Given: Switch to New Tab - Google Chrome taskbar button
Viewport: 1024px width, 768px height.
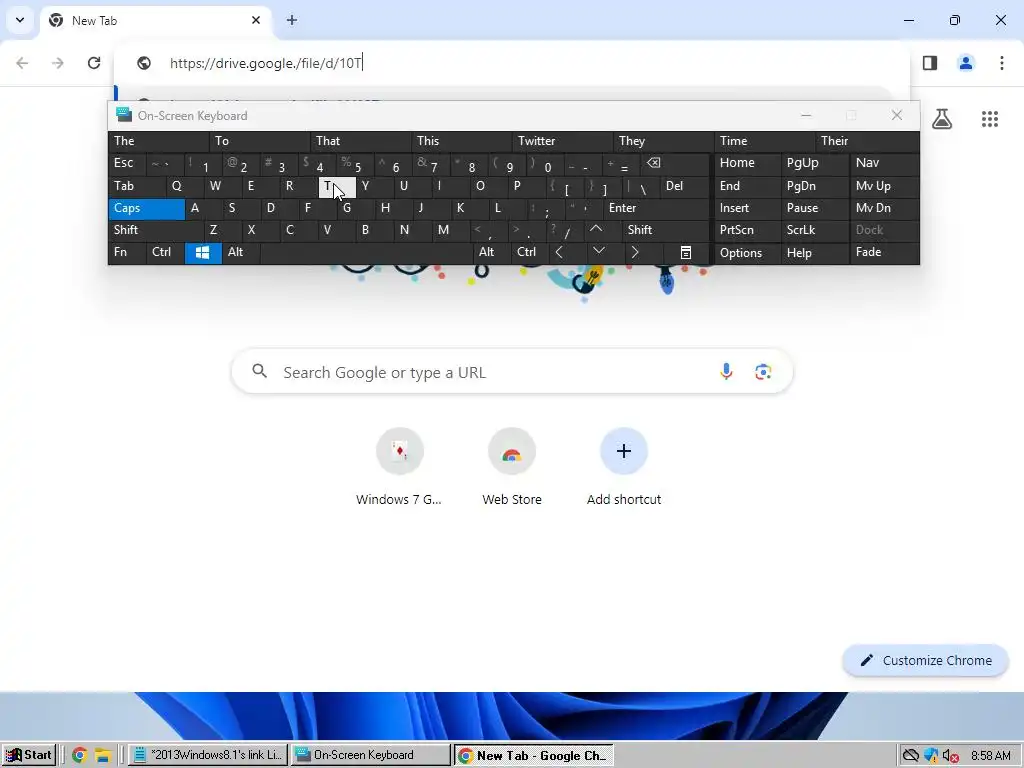Looking at the screenshot, I should [x=534, y=755].
